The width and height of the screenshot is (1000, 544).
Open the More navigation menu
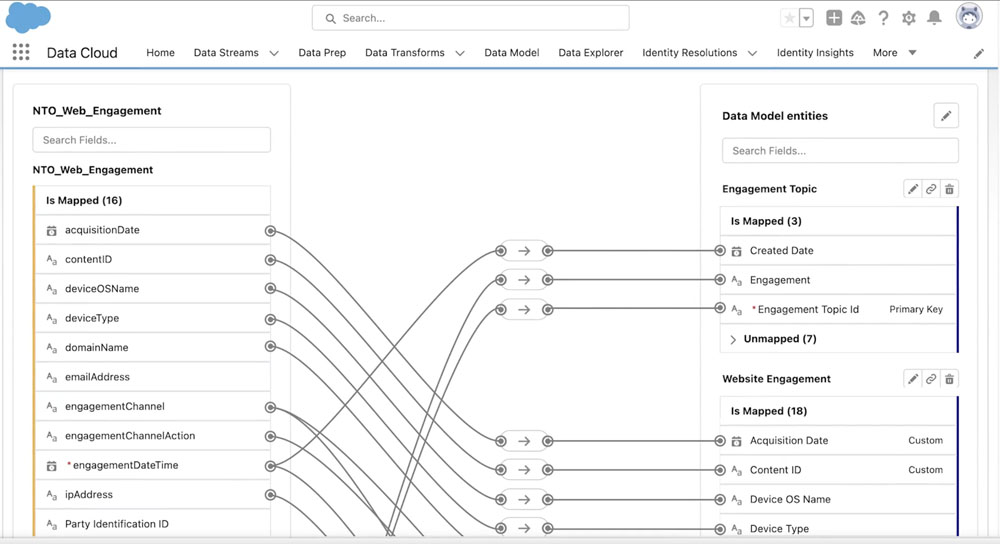coord(894,53)
